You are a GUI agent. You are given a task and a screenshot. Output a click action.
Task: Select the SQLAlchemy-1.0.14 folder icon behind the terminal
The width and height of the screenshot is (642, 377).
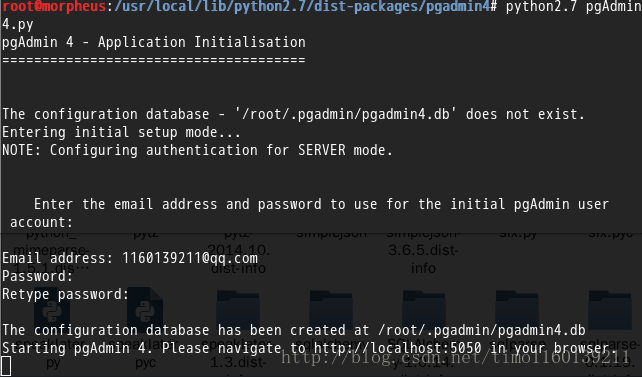(424, 310)
